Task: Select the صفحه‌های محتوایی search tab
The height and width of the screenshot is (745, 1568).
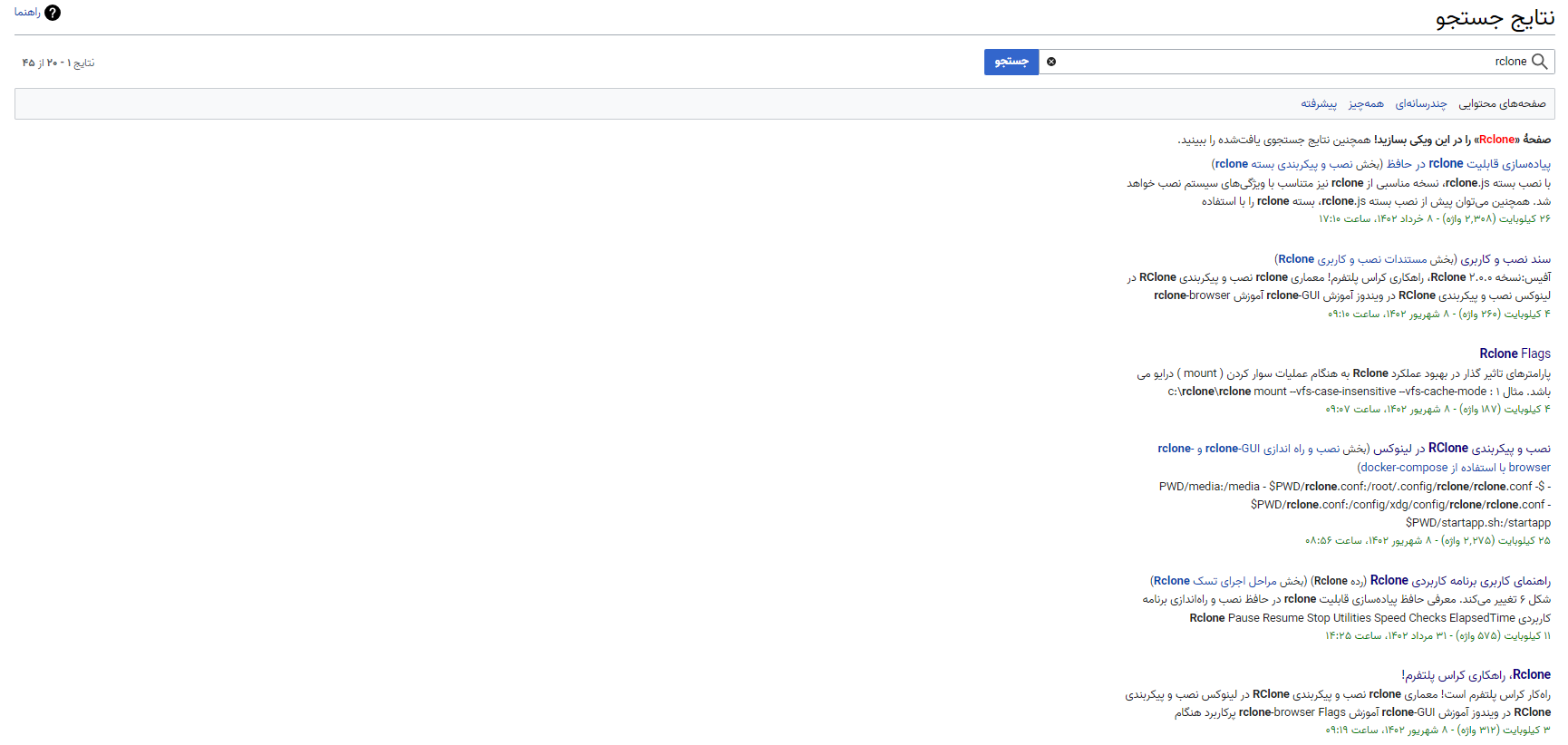Action: pyautogui.click(x=1502, y=104)
